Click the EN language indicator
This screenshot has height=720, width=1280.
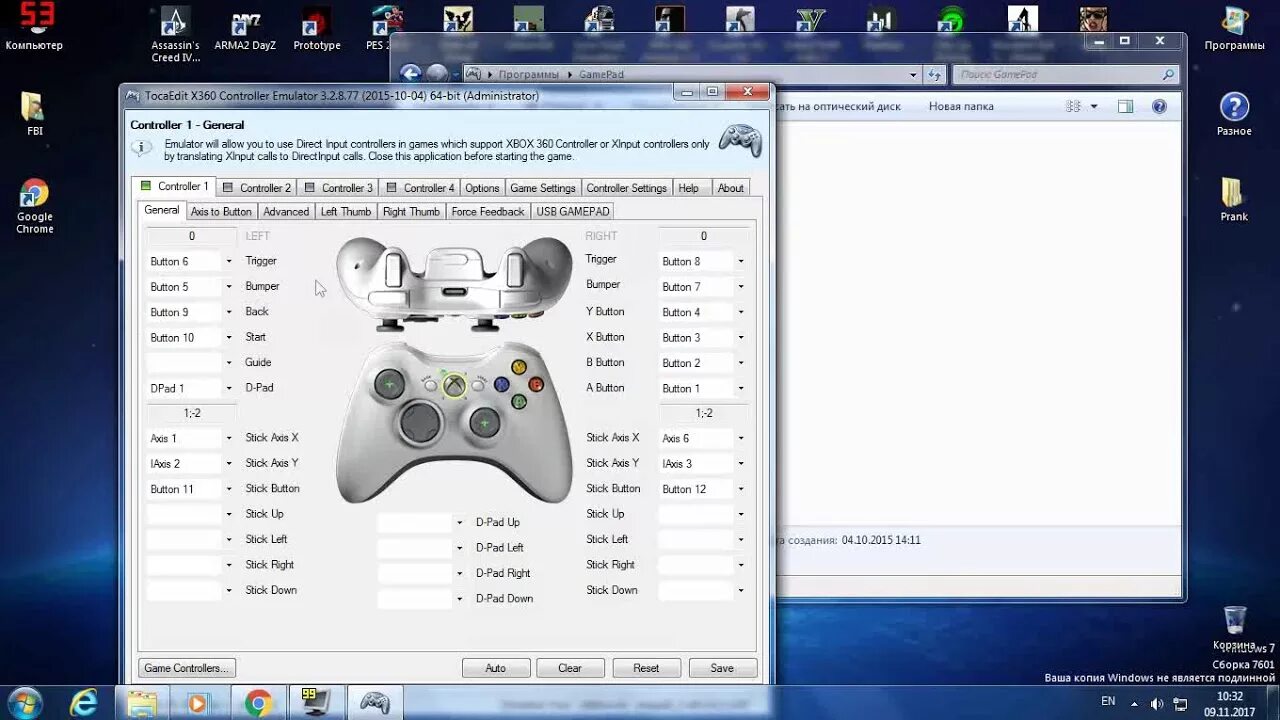[x=1108, y=701]
